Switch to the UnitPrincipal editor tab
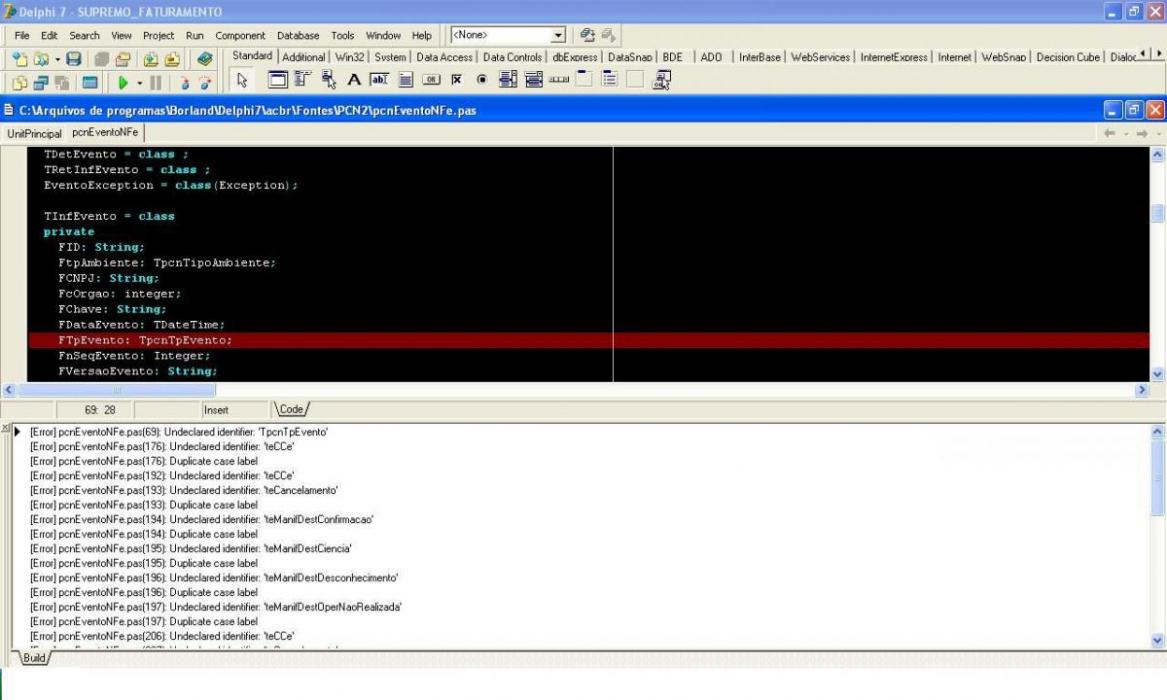Screen dimensions: 1167x700 34,133
